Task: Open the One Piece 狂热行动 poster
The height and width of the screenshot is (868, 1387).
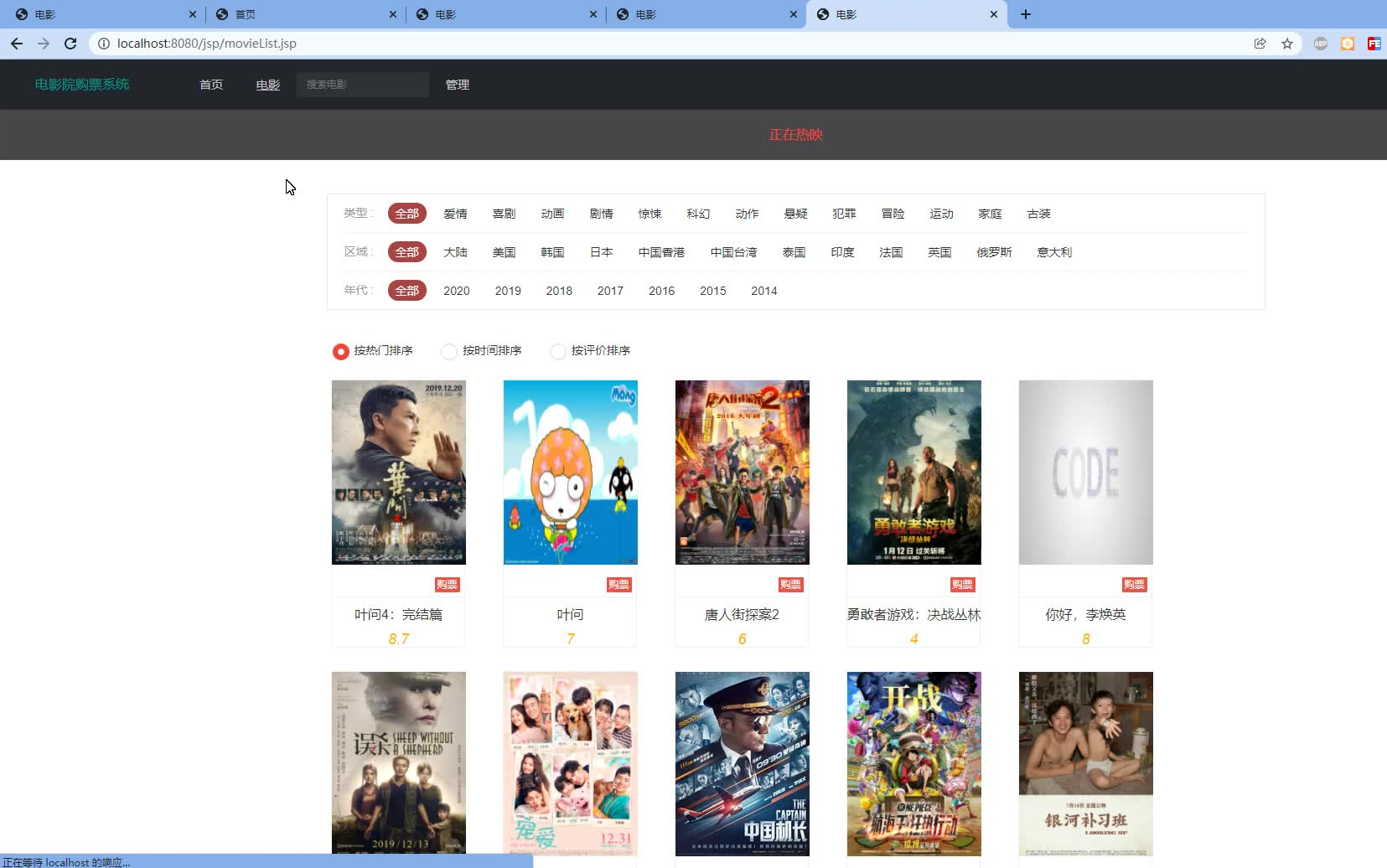Action: tap(914, 763)
